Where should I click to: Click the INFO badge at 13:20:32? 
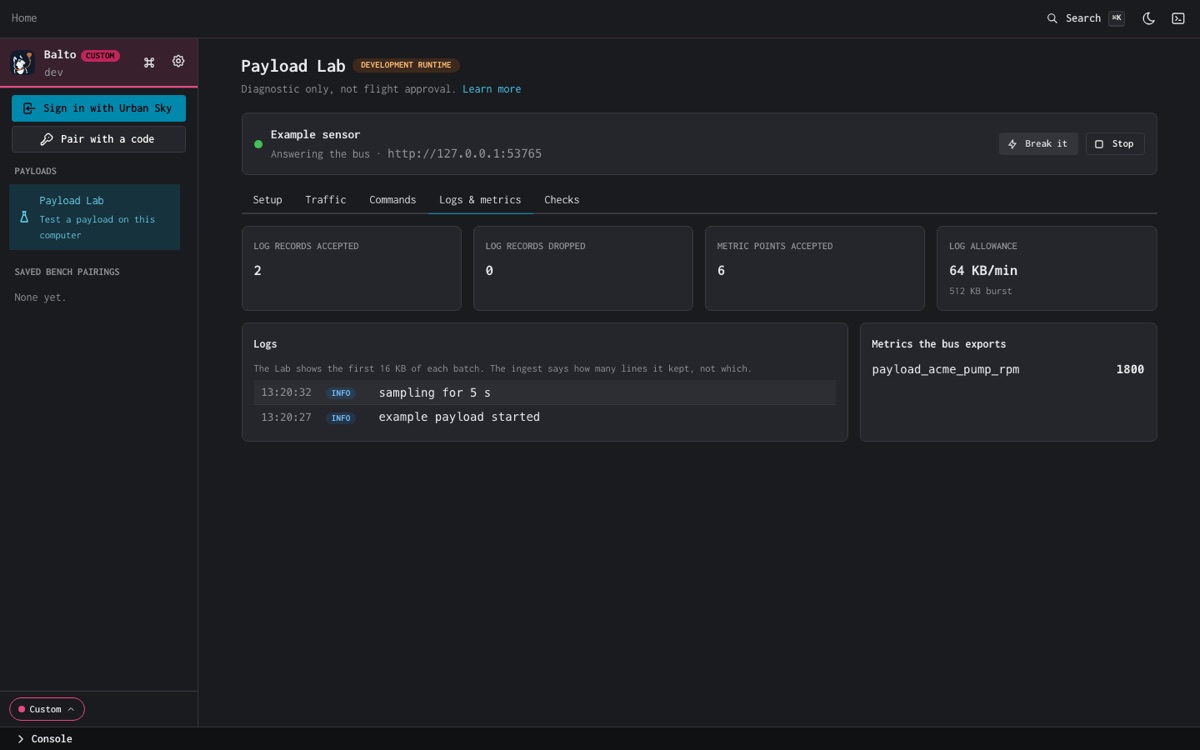(x=341, y=394)
